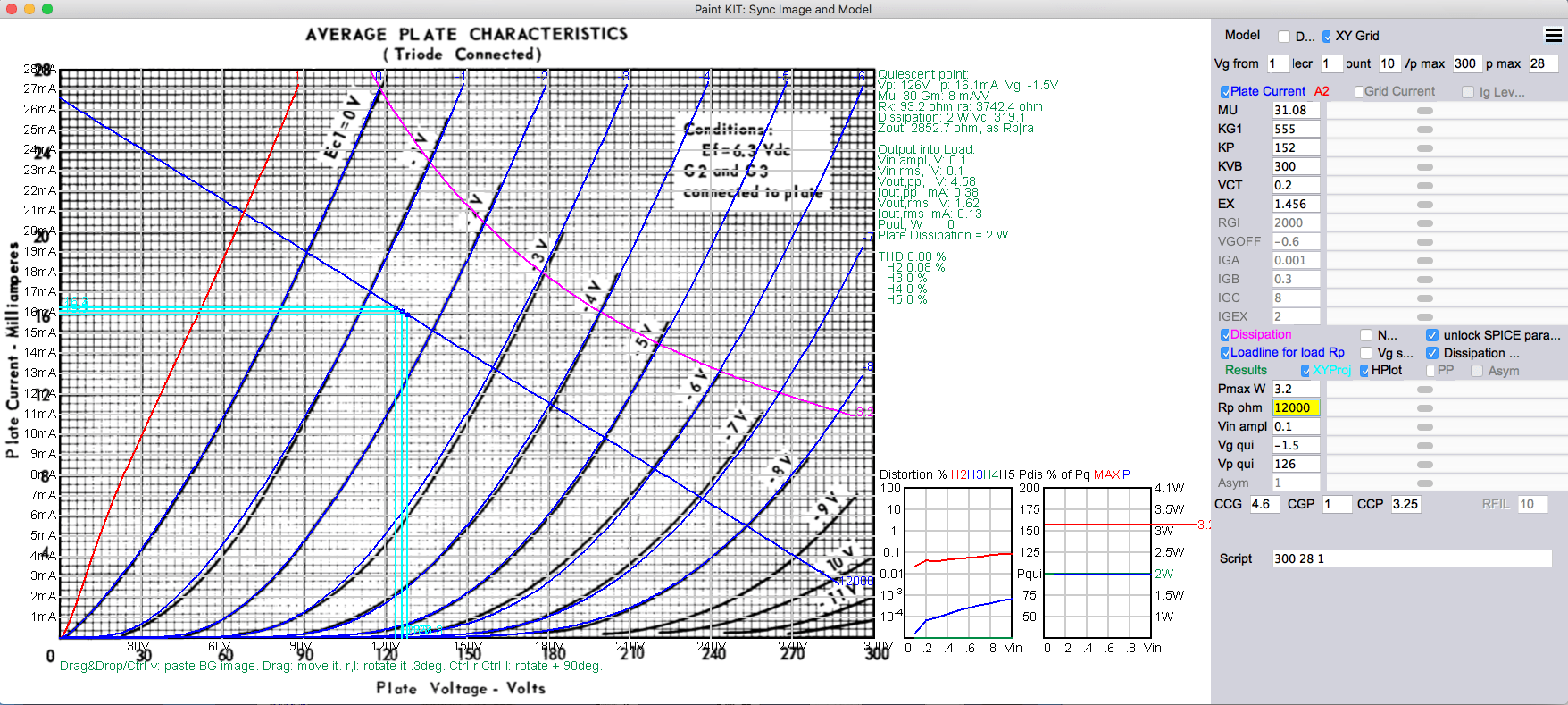1568x705 pixels.
Task: Toggle the N... checkbox
Action: click(x=1366, y=335)
